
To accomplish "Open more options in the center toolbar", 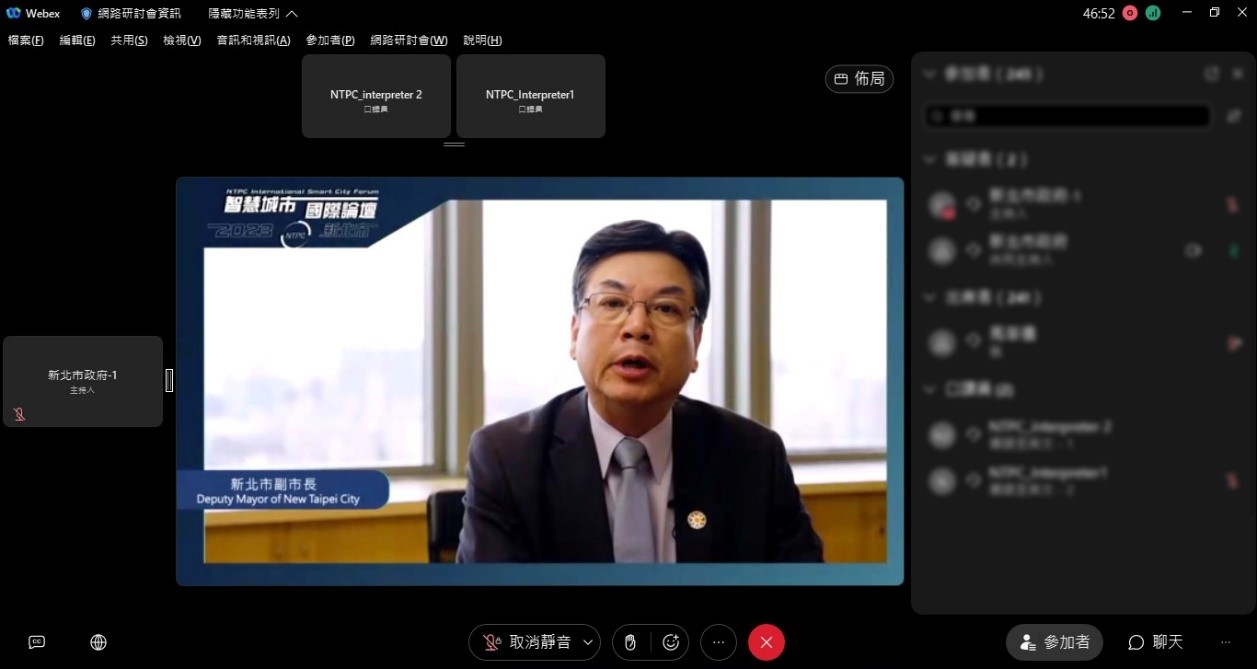I will [x=718, y=642].
